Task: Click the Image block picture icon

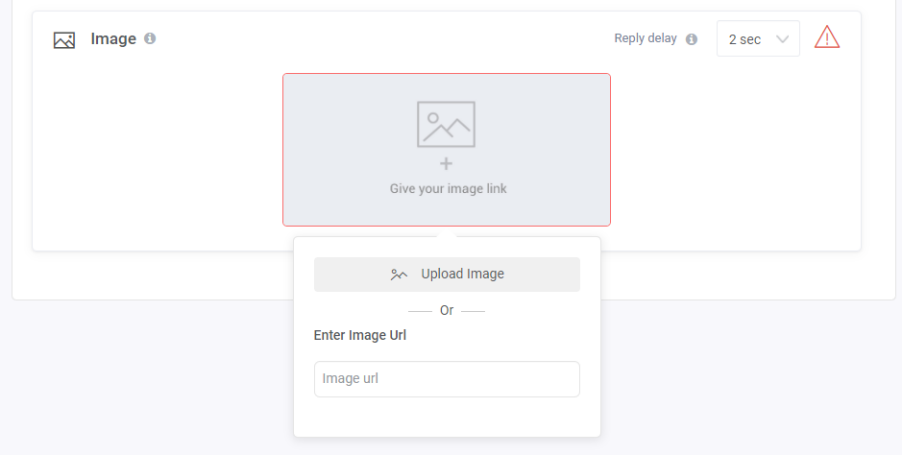Action: click(x=64, y=40)
